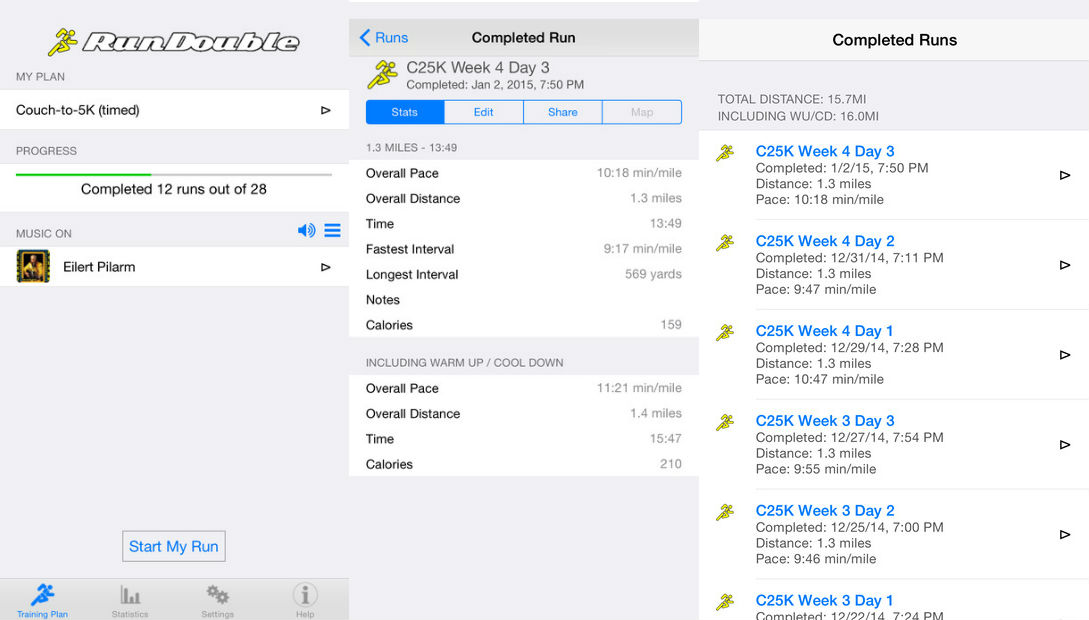Screen dimensions: 1089x620
Task: Go back to Runs with chevron
Action: (x=383, y=37)
